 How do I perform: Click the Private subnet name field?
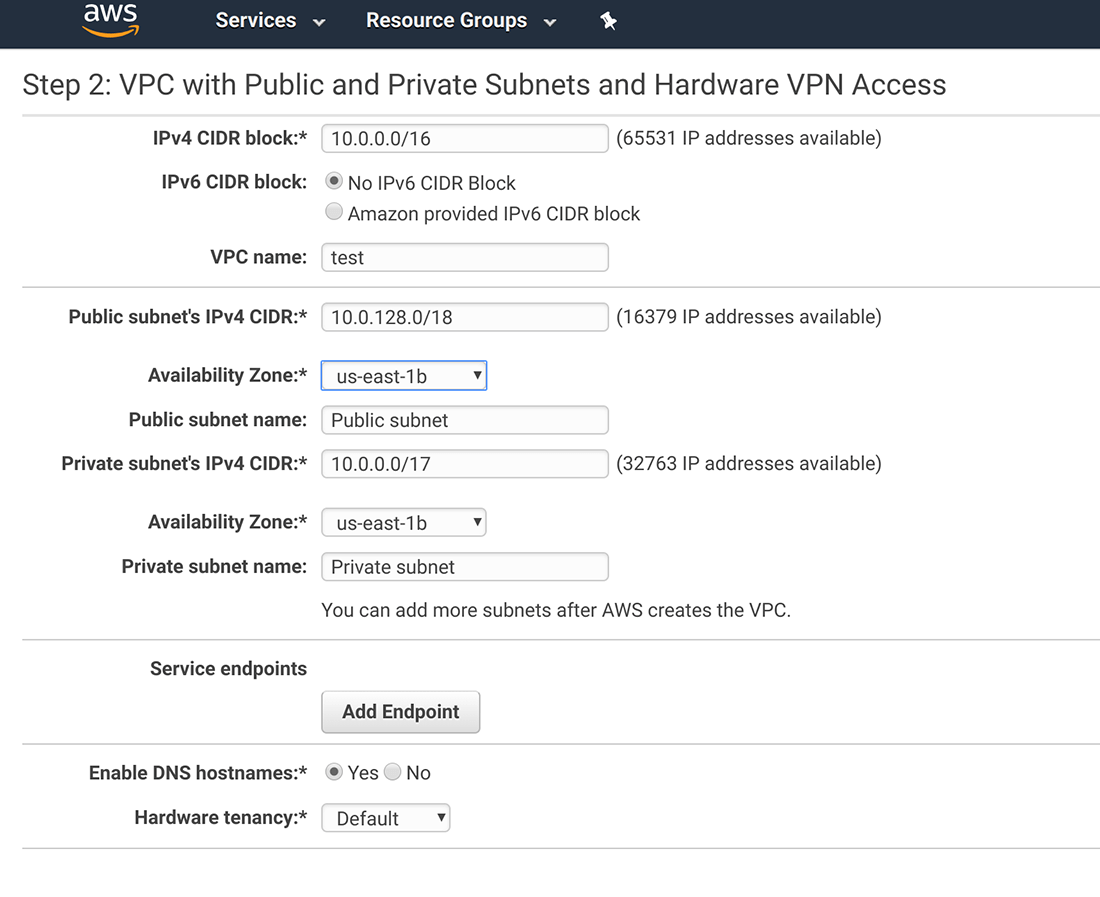tap(464, 566)
